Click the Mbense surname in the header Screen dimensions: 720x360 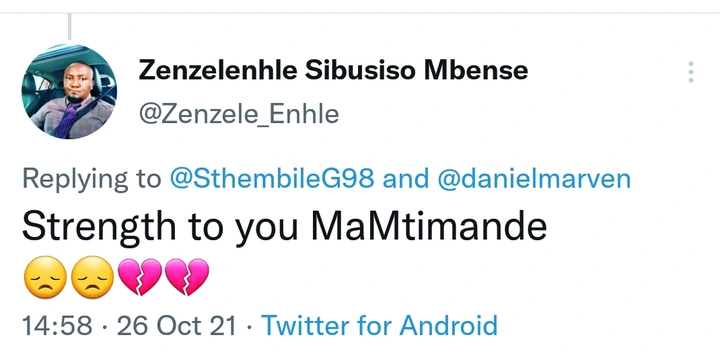click(476, 71)
